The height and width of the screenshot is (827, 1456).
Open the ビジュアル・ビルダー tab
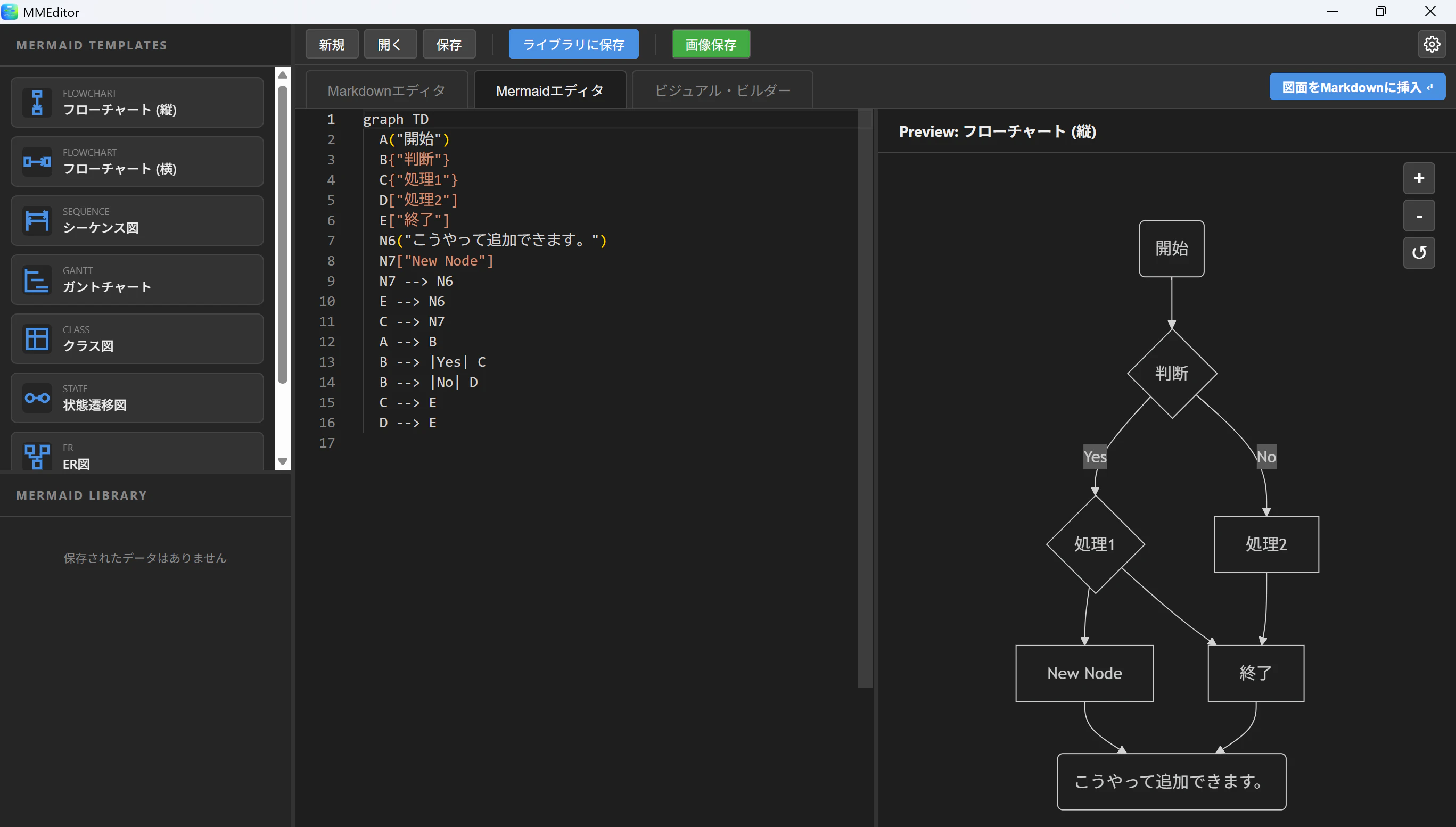pos(722,90)
